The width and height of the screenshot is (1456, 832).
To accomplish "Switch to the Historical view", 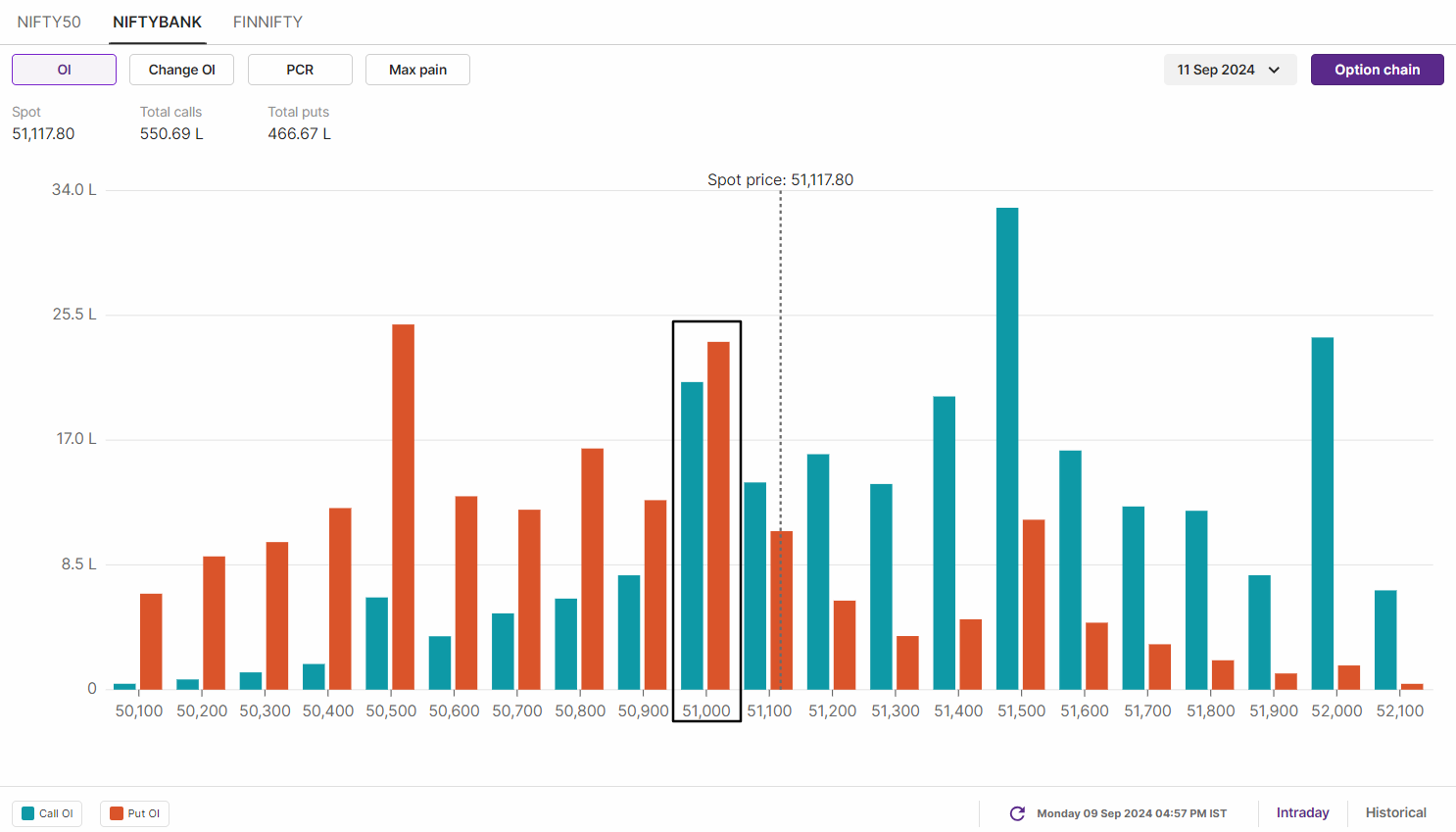I will point(1395,812).
